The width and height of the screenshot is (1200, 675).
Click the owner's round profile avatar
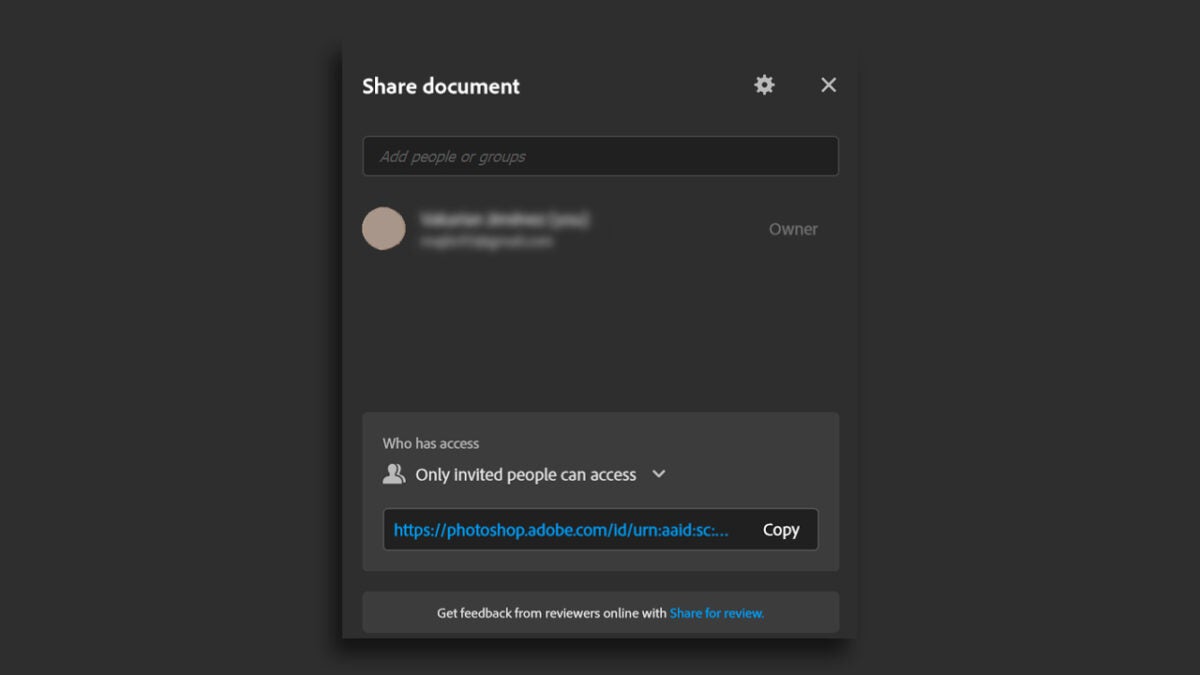(384, 229)
